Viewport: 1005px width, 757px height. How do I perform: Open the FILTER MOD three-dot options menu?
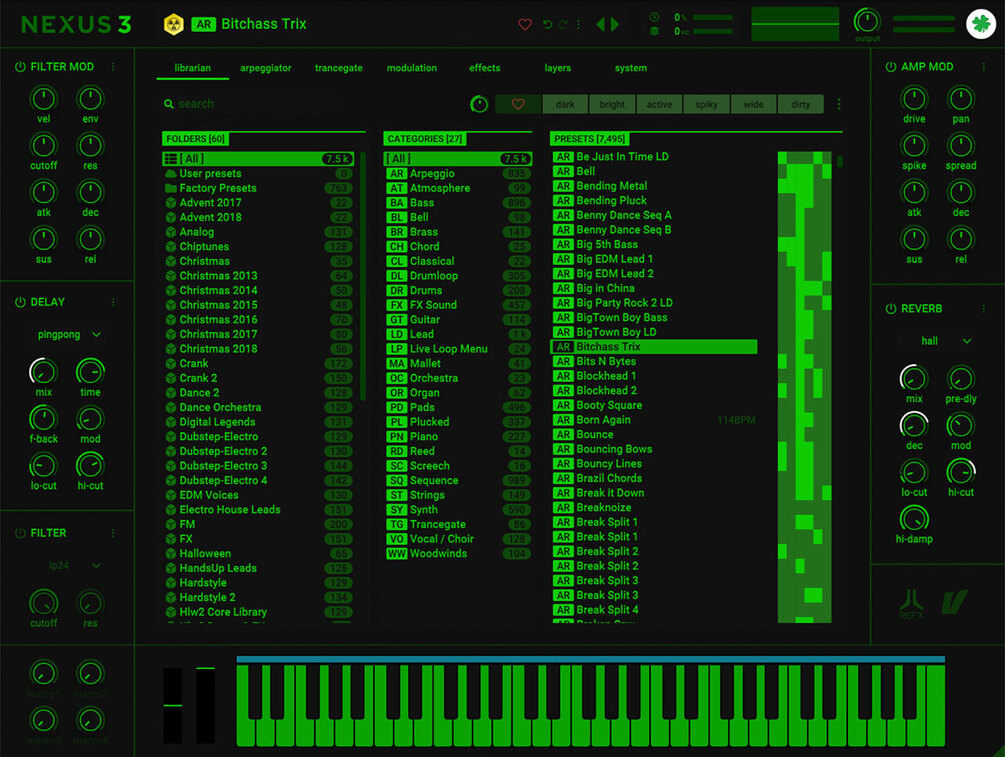114,66
